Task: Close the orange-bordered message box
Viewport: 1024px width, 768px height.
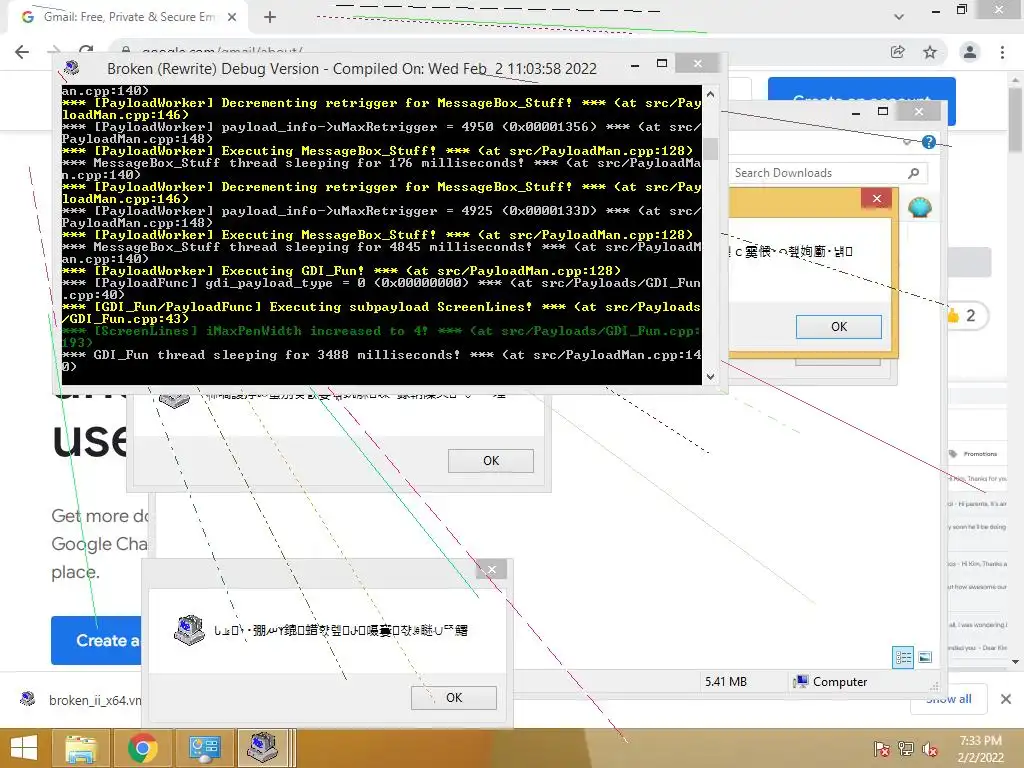Action: point(876,199)
